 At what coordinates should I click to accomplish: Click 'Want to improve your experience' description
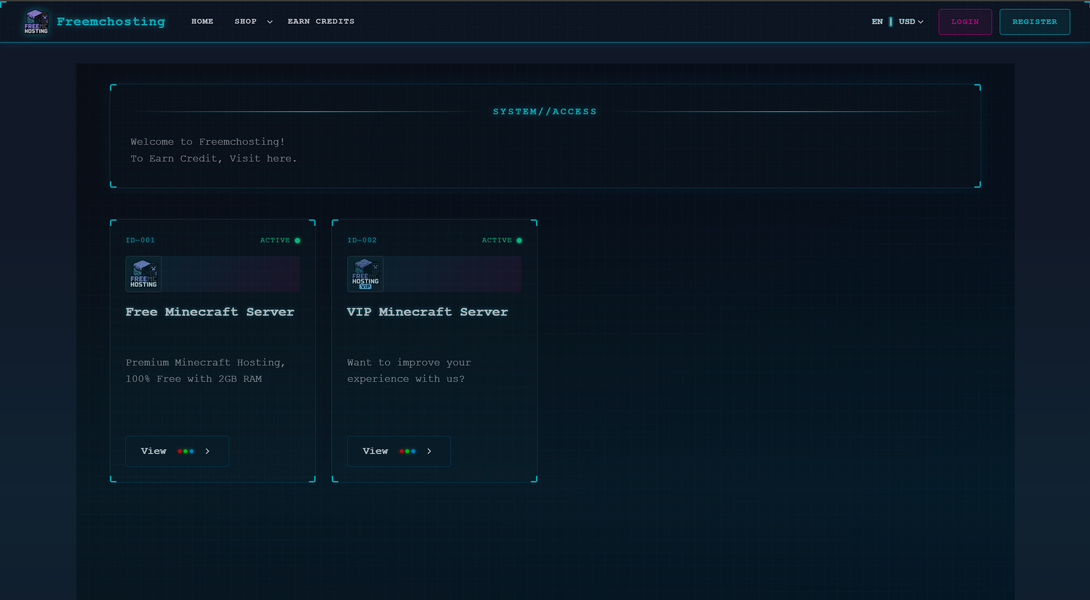409,371
